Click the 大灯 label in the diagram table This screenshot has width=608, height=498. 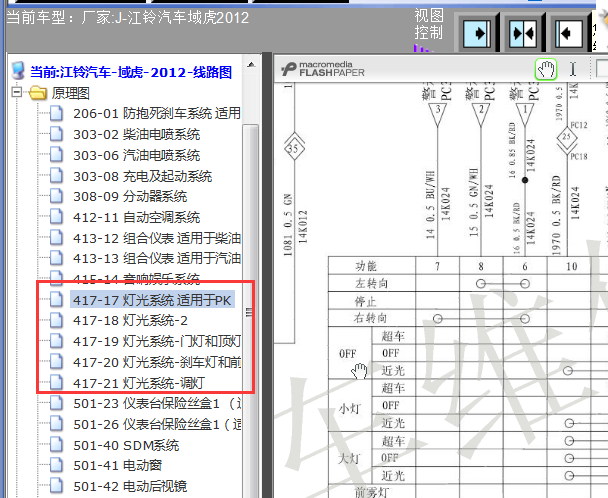pyautogui.click(x=349, y=459)
